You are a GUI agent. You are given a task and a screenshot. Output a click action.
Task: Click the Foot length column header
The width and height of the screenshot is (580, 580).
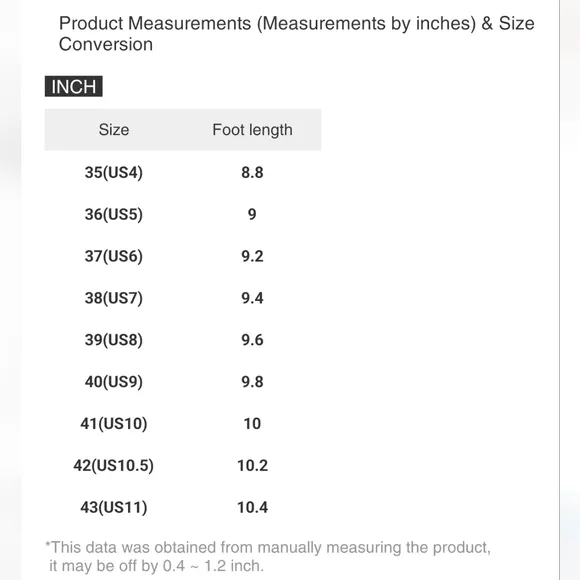pos(252,130)
